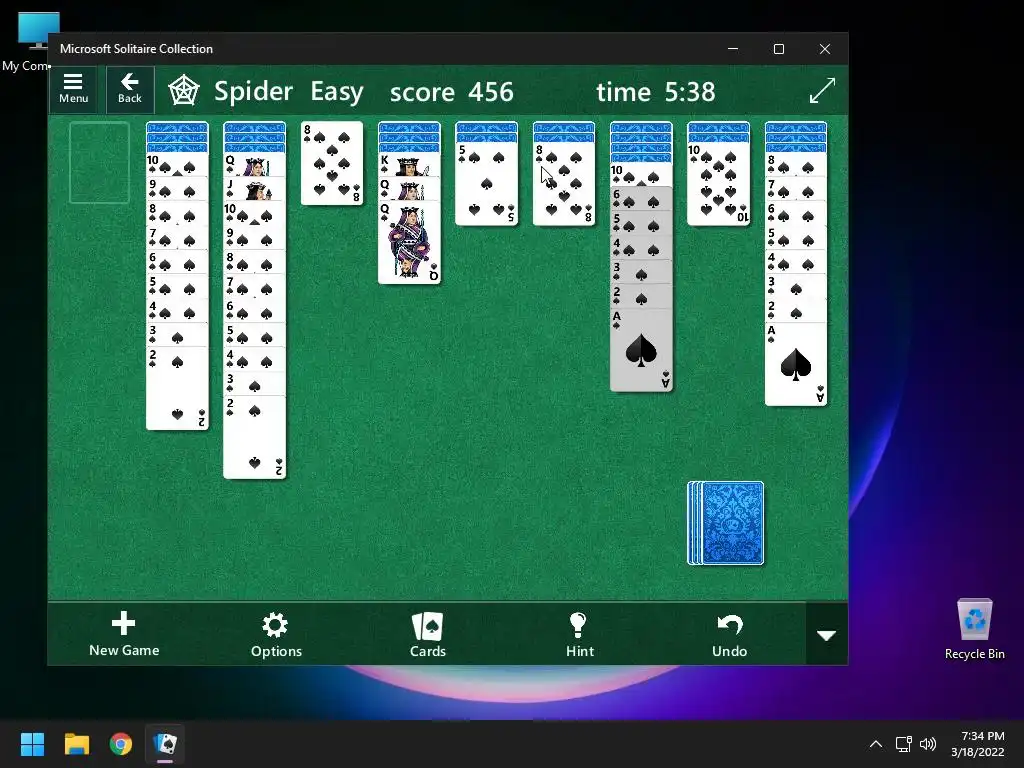Open File Explorer from the taskbar
The image size is (1024, 768).
pos(76,744)
